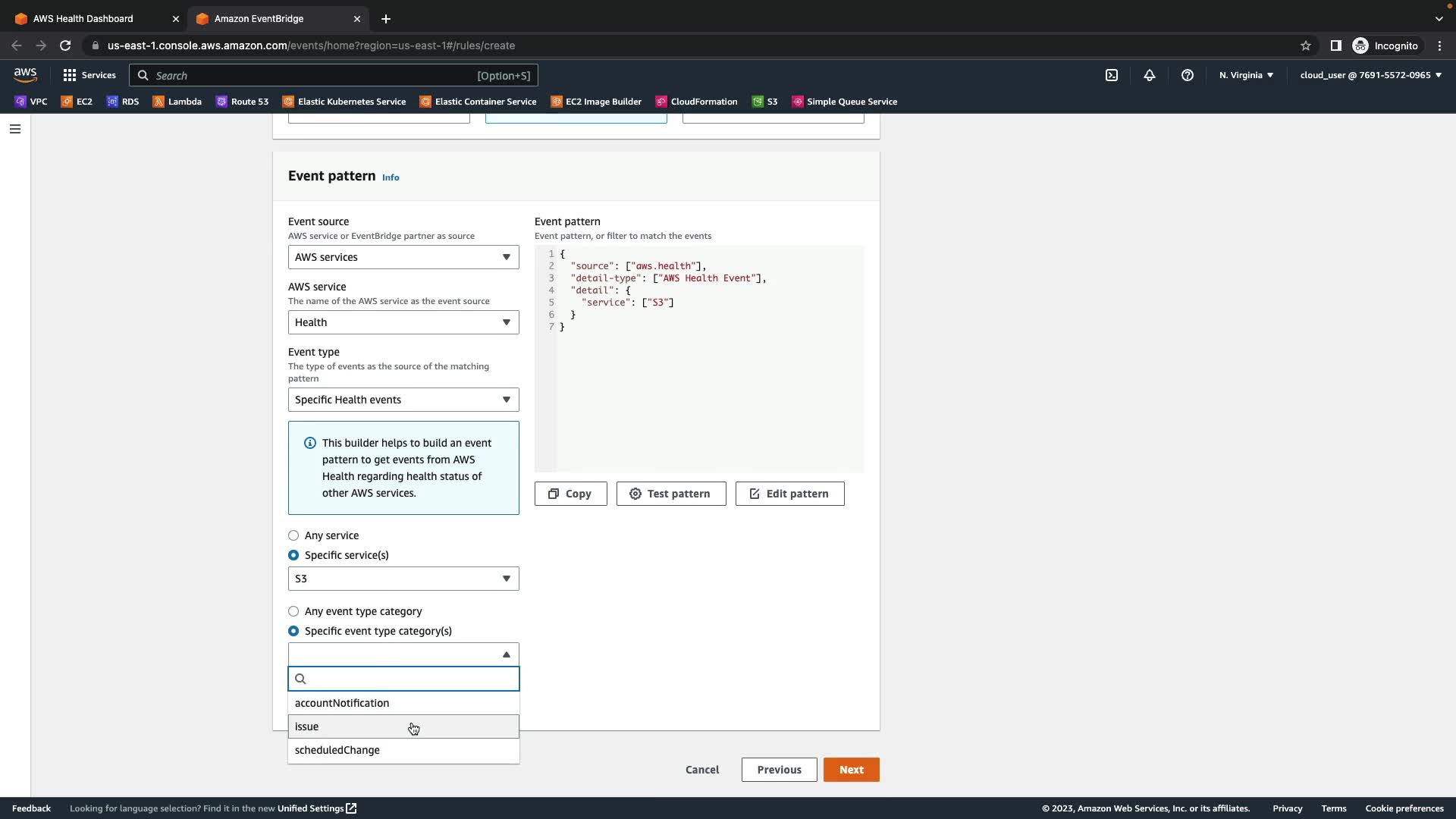
Task: Open the notifications bell icon
Action: tap(1149, 75)
